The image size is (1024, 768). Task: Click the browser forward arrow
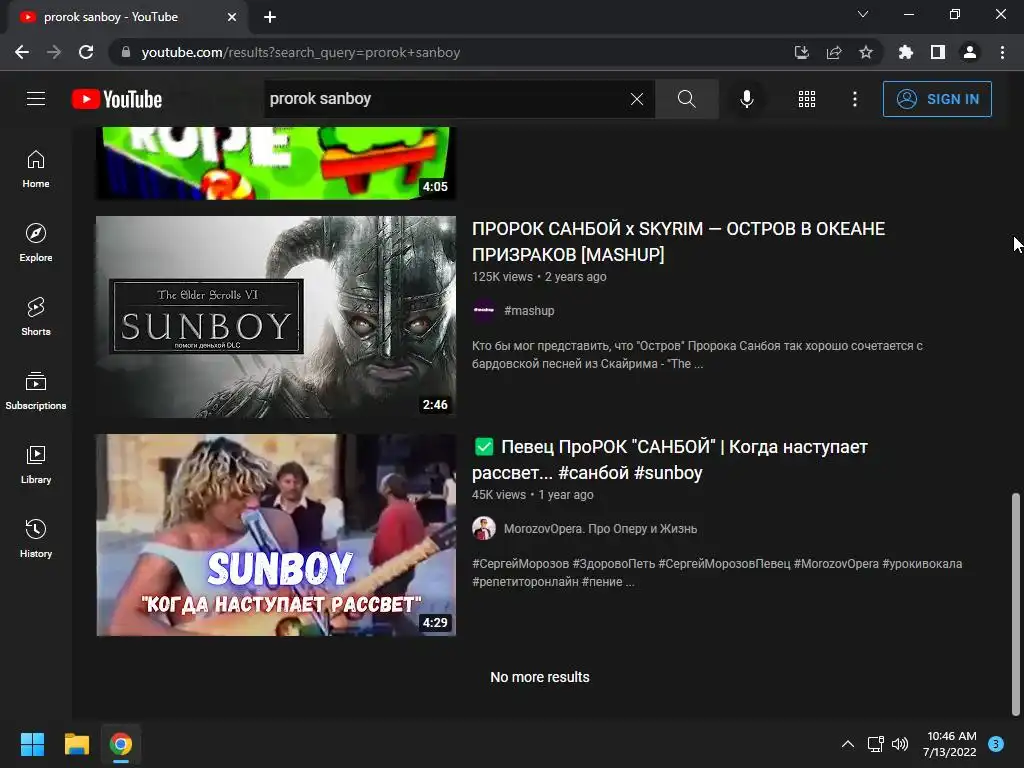[54, 52]
